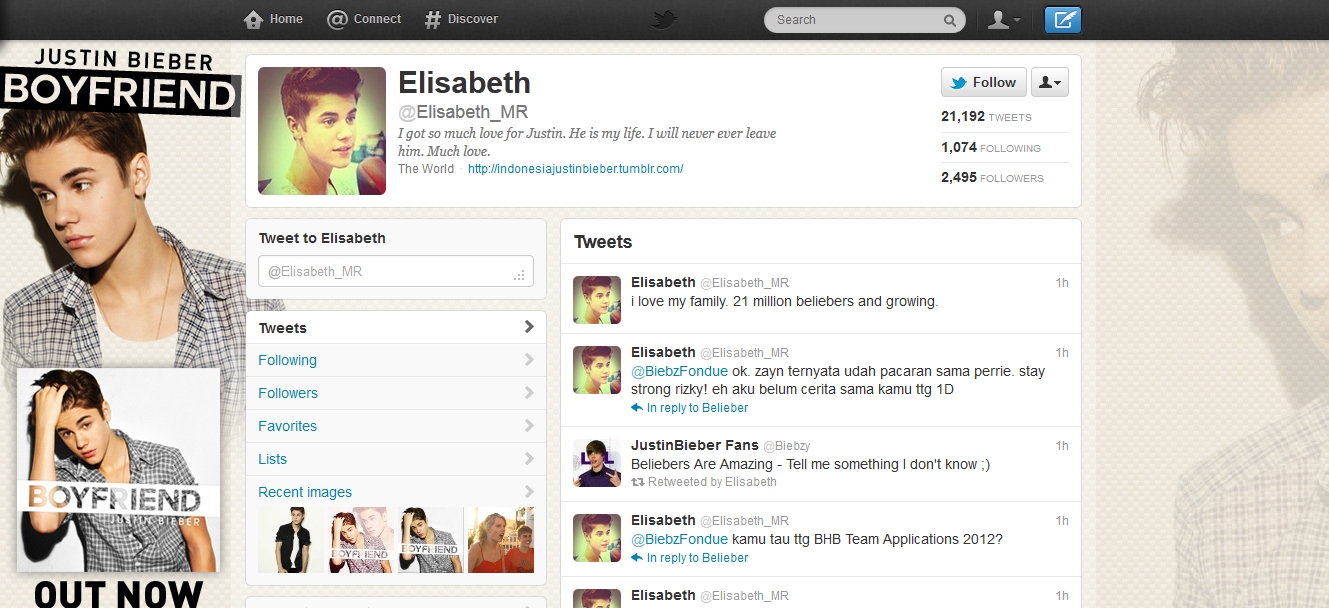Click the Discover hashtag icon
The width and height of the screenshot is (1329, 608).
point(433,19)
